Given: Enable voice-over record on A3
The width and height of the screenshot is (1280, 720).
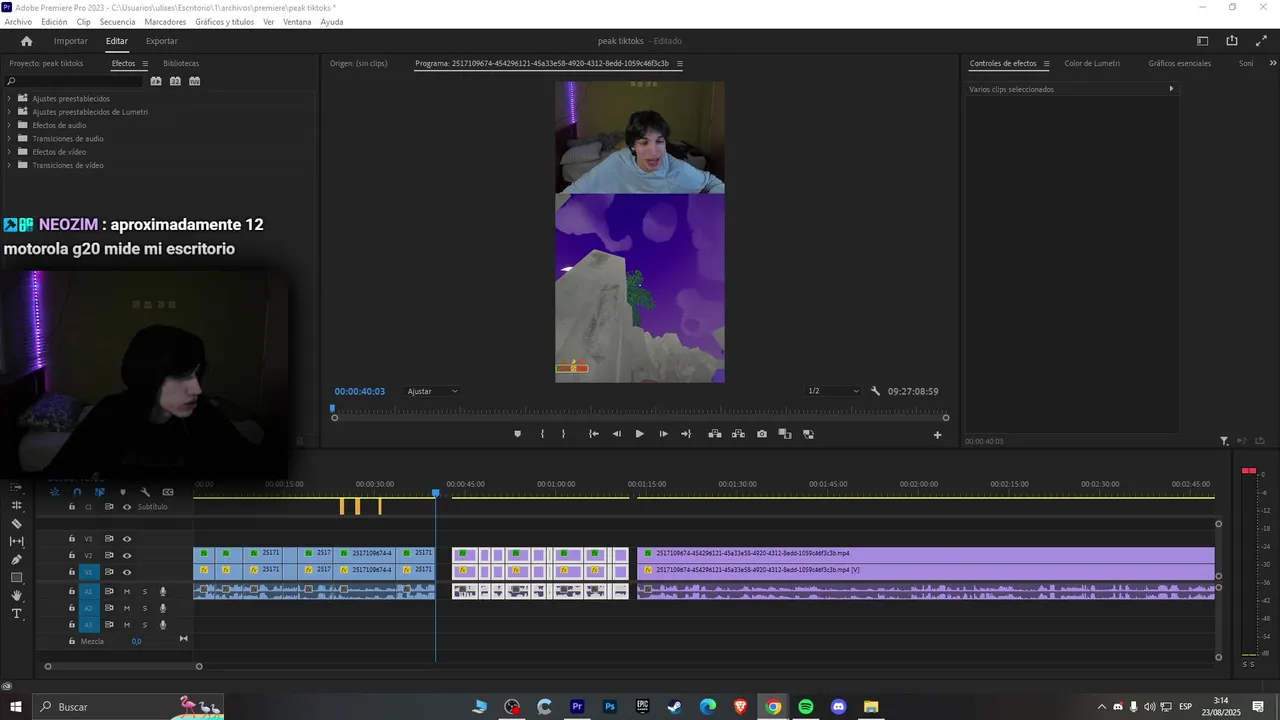Looking at the screenshot, I should [x=163, y=625].
